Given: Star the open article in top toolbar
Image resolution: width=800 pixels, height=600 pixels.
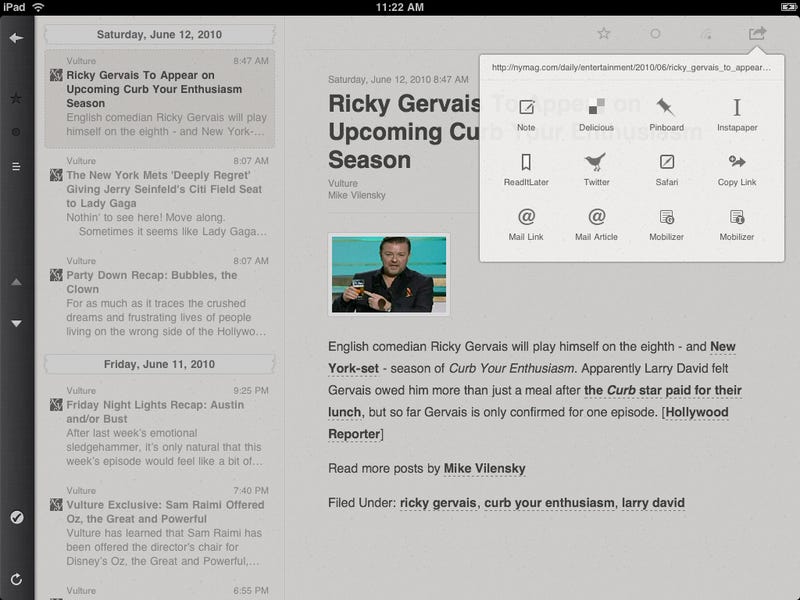Looking at the screenshot, I should pos(604,34).
